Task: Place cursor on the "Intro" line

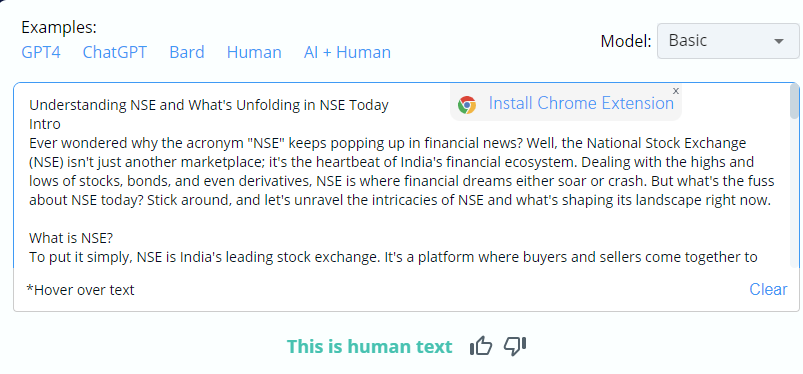Action: (x=45, y=124)
